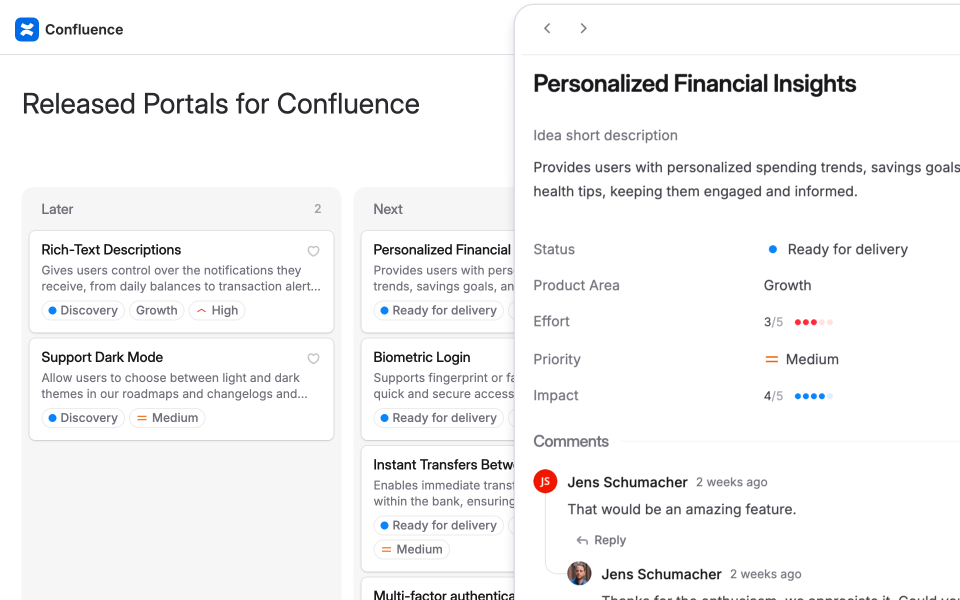The width and height of the screenshot is (960, 600).
Task: Change the Medium priority field value
Action: coord(802,359)
